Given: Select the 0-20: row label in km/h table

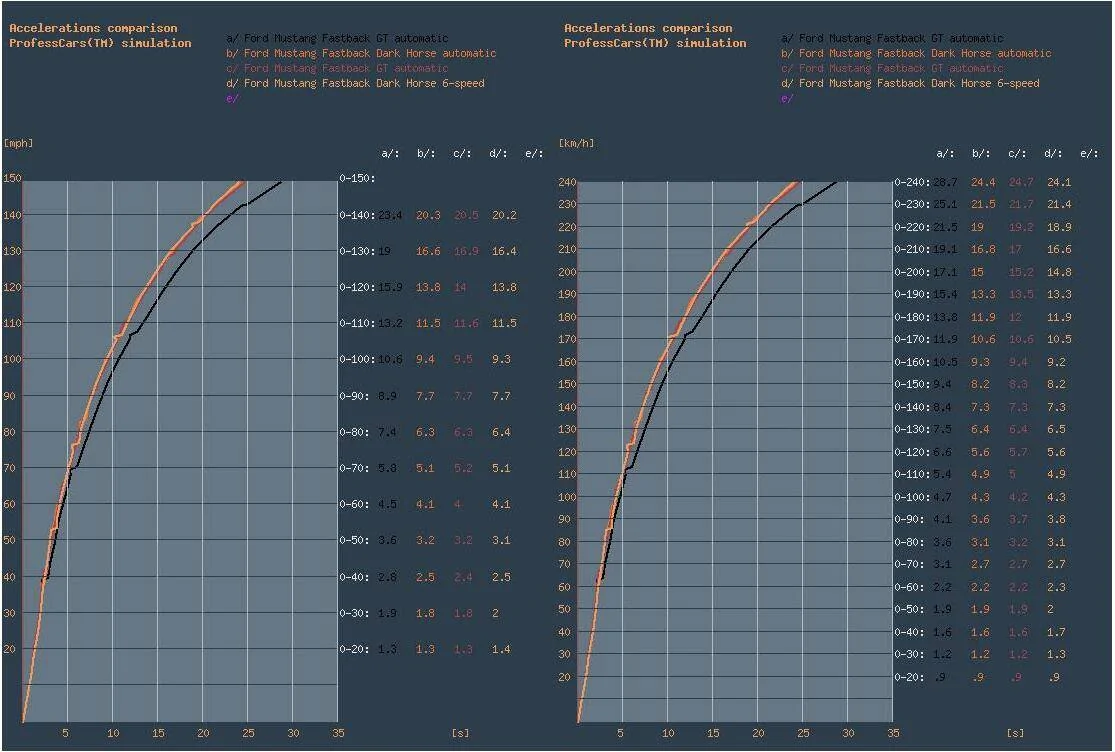Looking at the screenshot, I should coord(909,677).
